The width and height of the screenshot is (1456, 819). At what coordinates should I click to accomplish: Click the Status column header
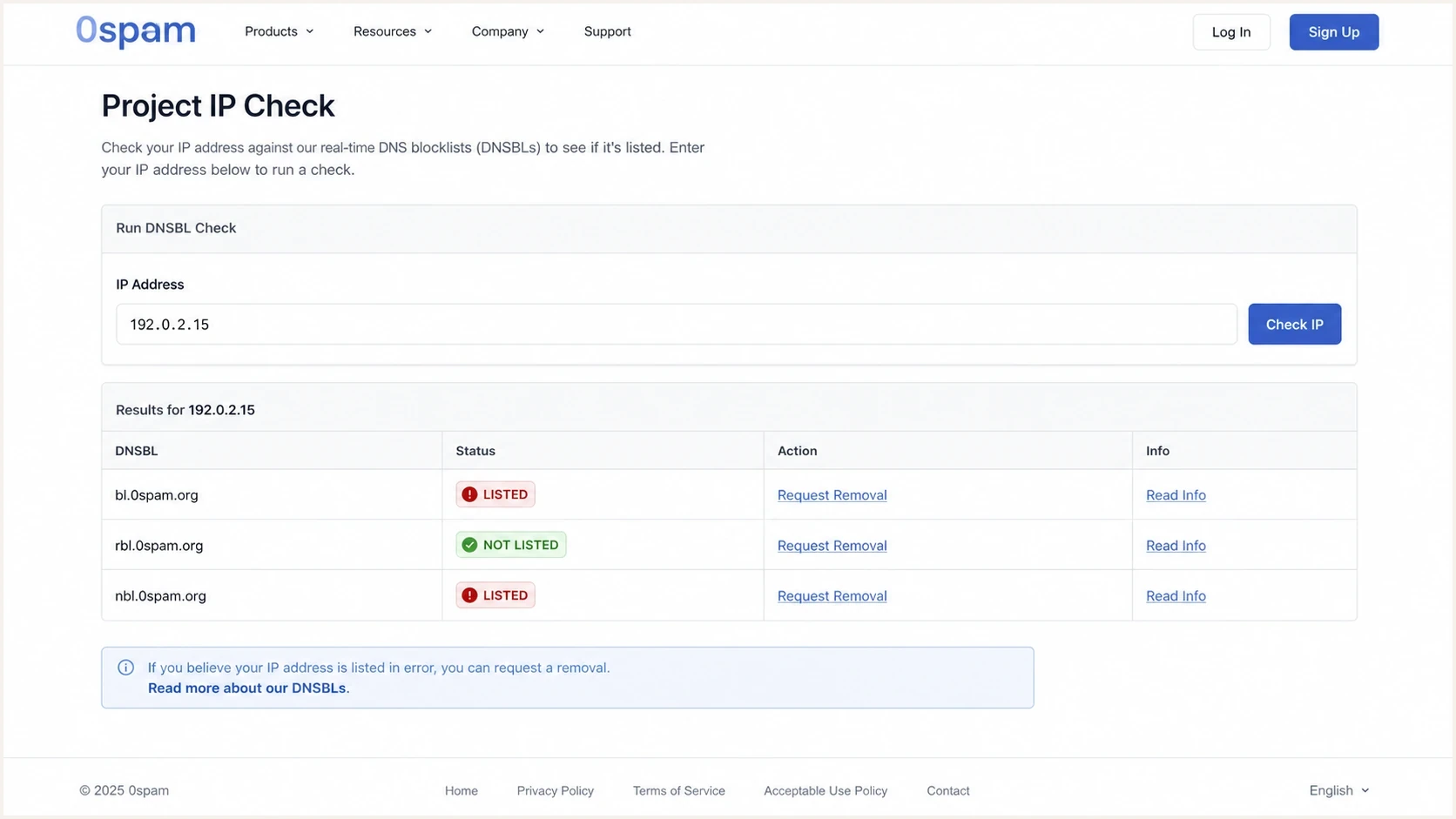point(603,451)
